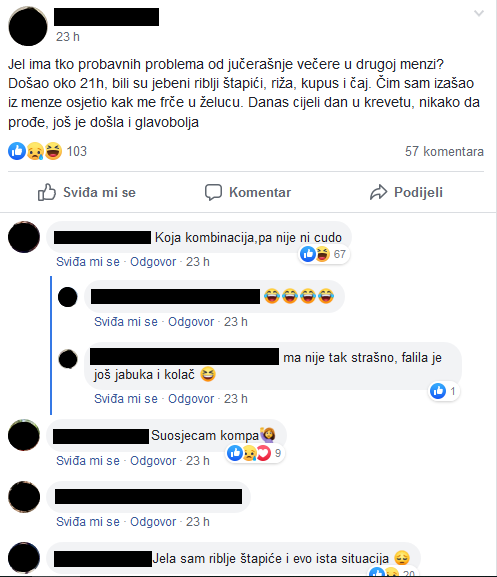Click the like reaction on 'jabuka i kolač' reply
Image resolution: width=497 pixels, height=577 pixels.
[444, 391]
